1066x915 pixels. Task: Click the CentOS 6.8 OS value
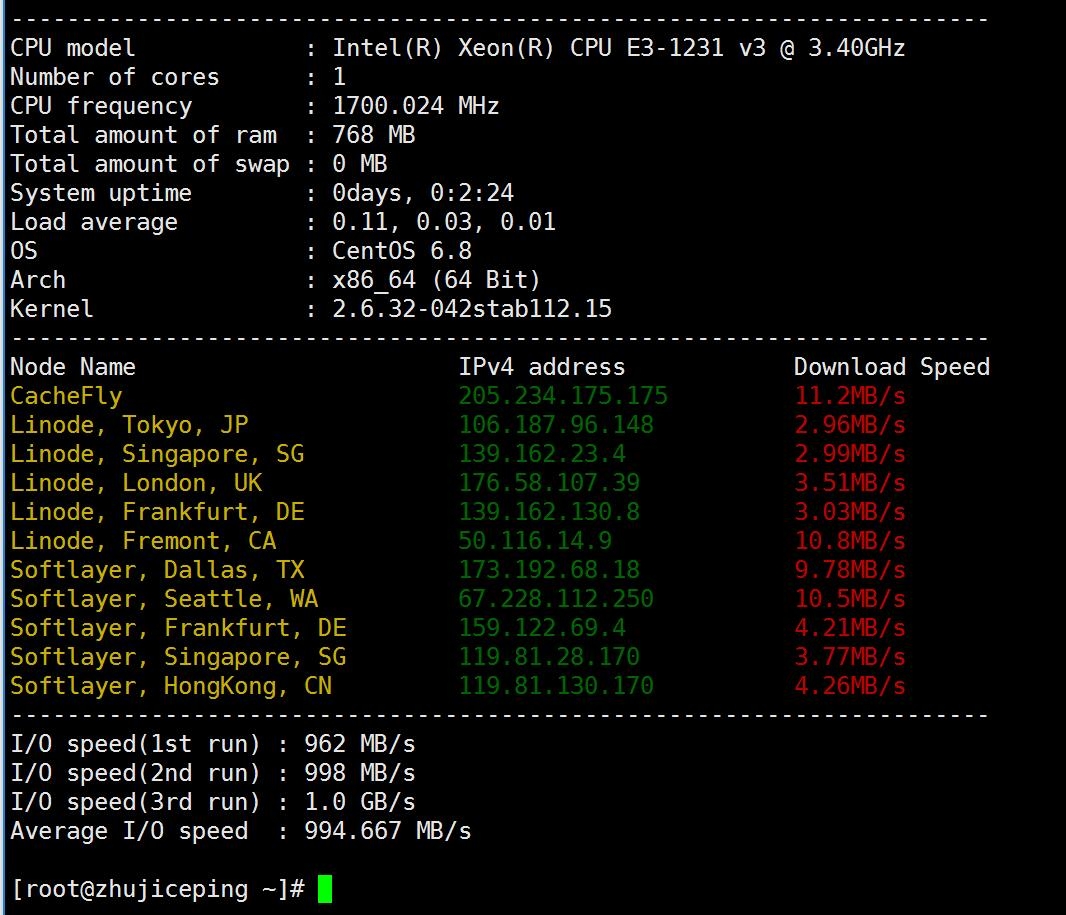401,251
